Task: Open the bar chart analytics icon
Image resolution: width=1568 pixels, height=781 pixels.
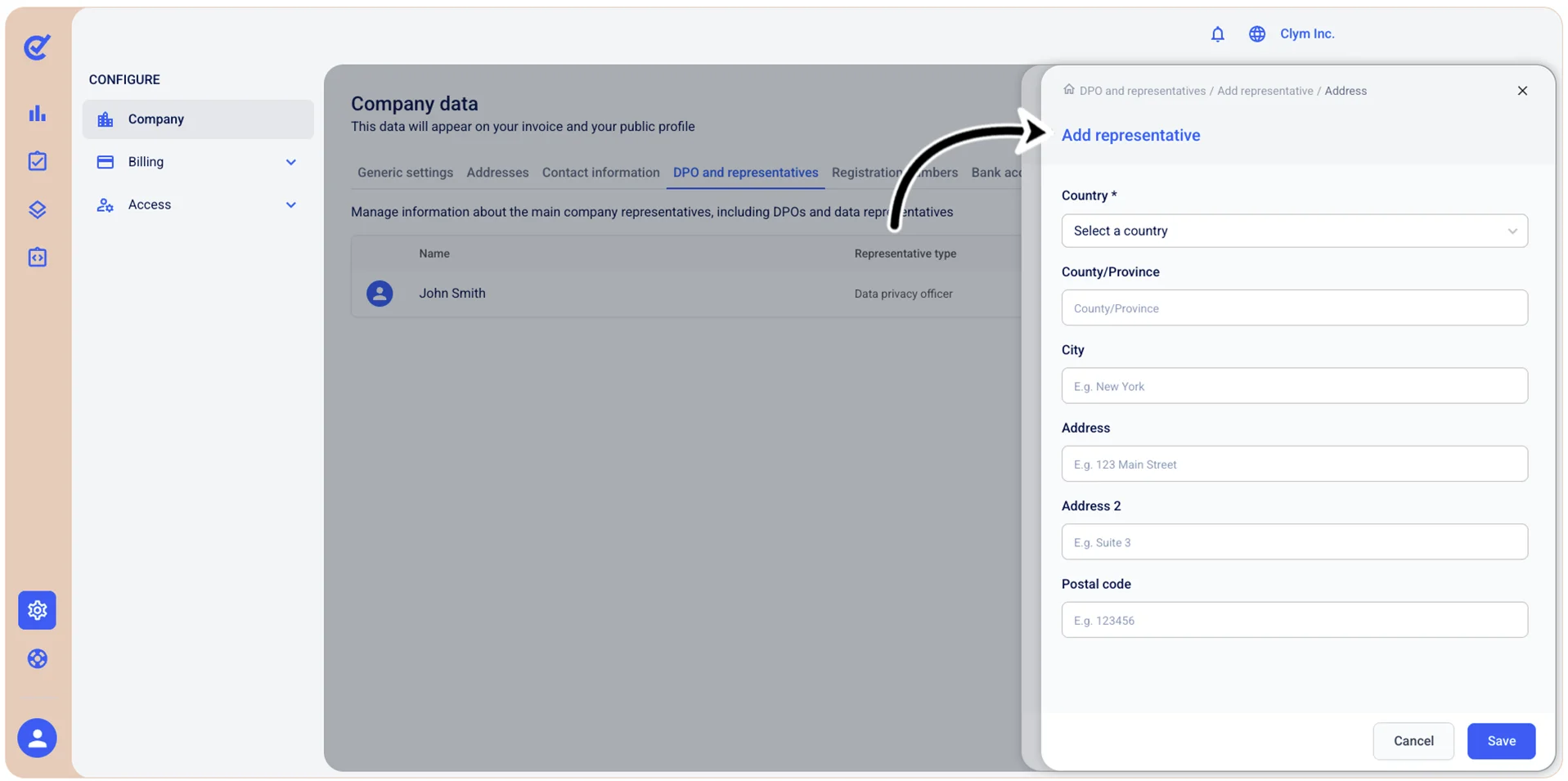Action: pyautogui.click(x=38, y=114)
